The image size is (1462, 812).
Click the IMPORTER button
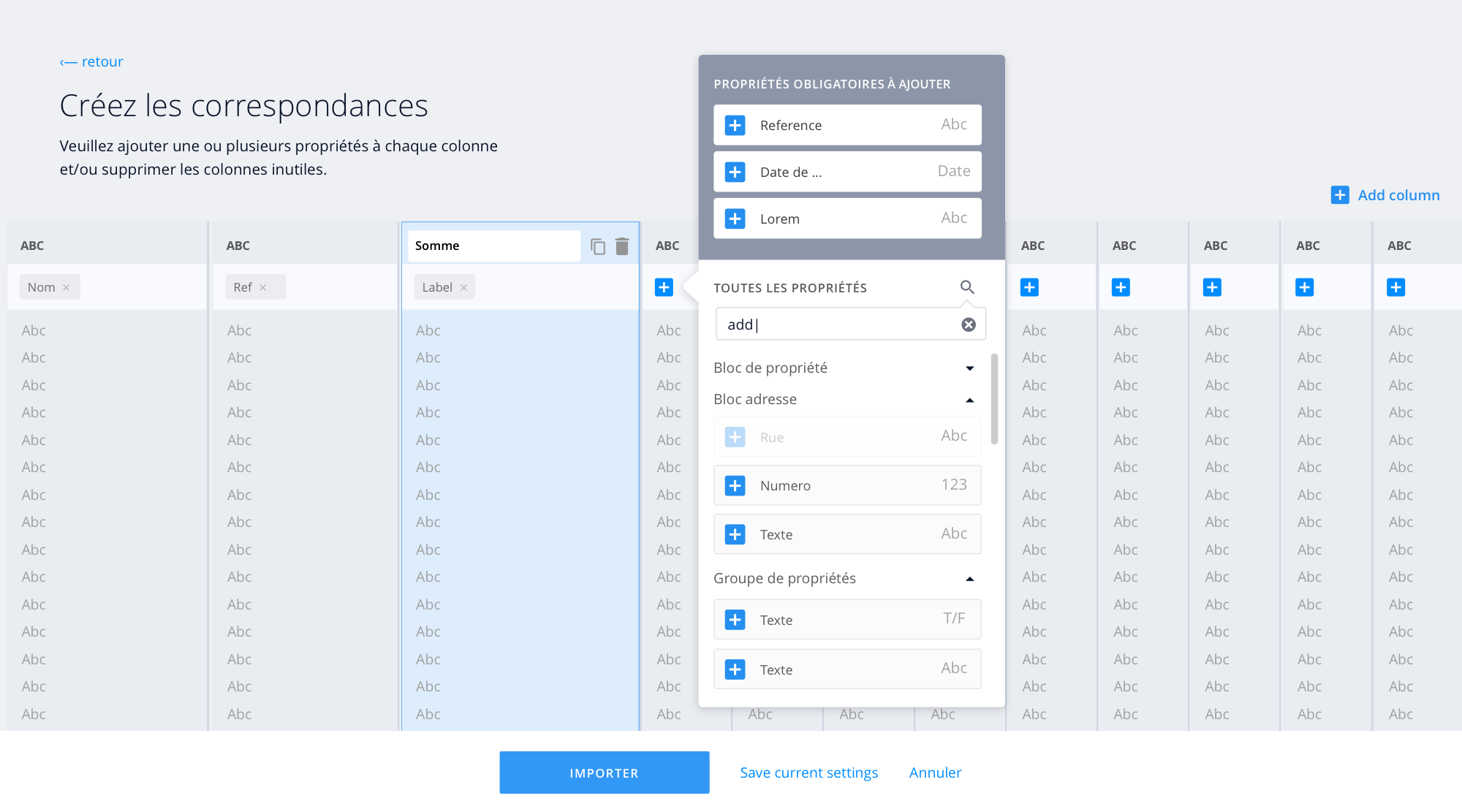click(x=604, y=773)
